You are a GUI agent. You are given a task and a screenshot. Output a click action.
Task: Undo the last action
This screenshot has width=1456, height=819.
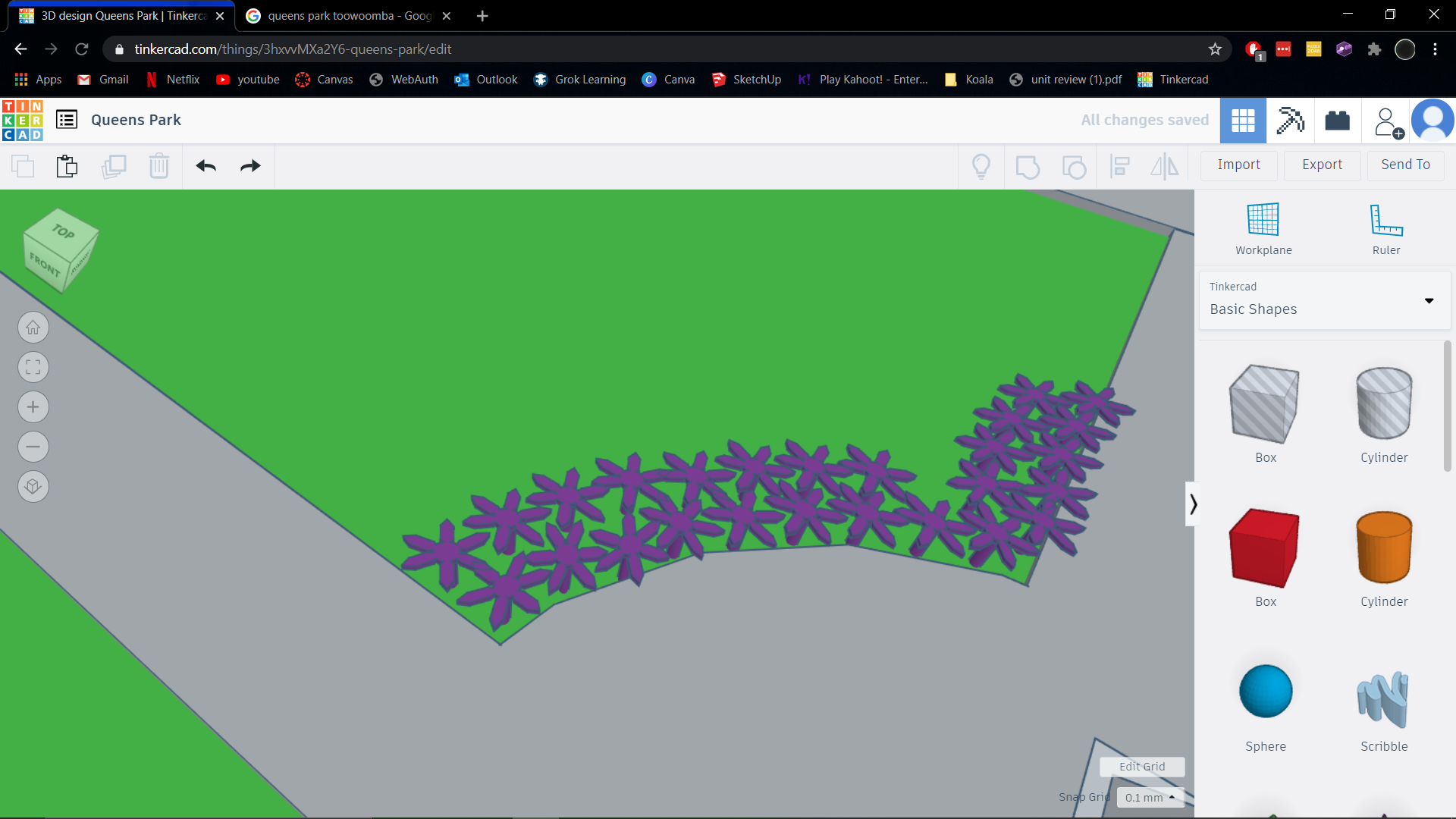point(206,166)
